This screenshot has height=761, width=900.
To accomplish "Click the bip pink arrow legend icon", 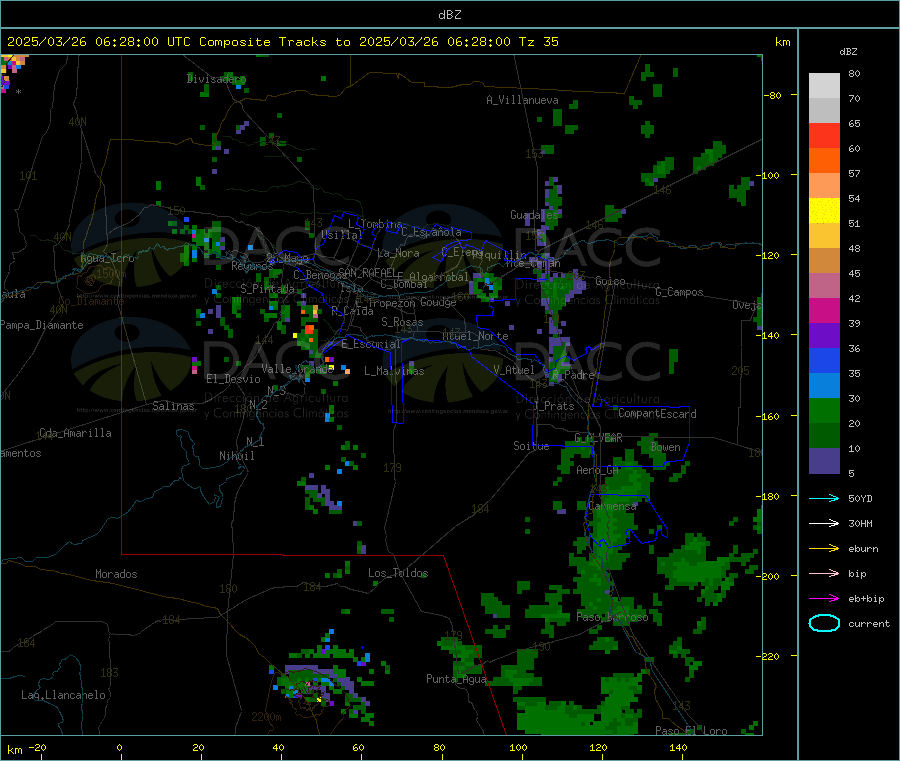I will pyautogui.click(x=824, y=573).
